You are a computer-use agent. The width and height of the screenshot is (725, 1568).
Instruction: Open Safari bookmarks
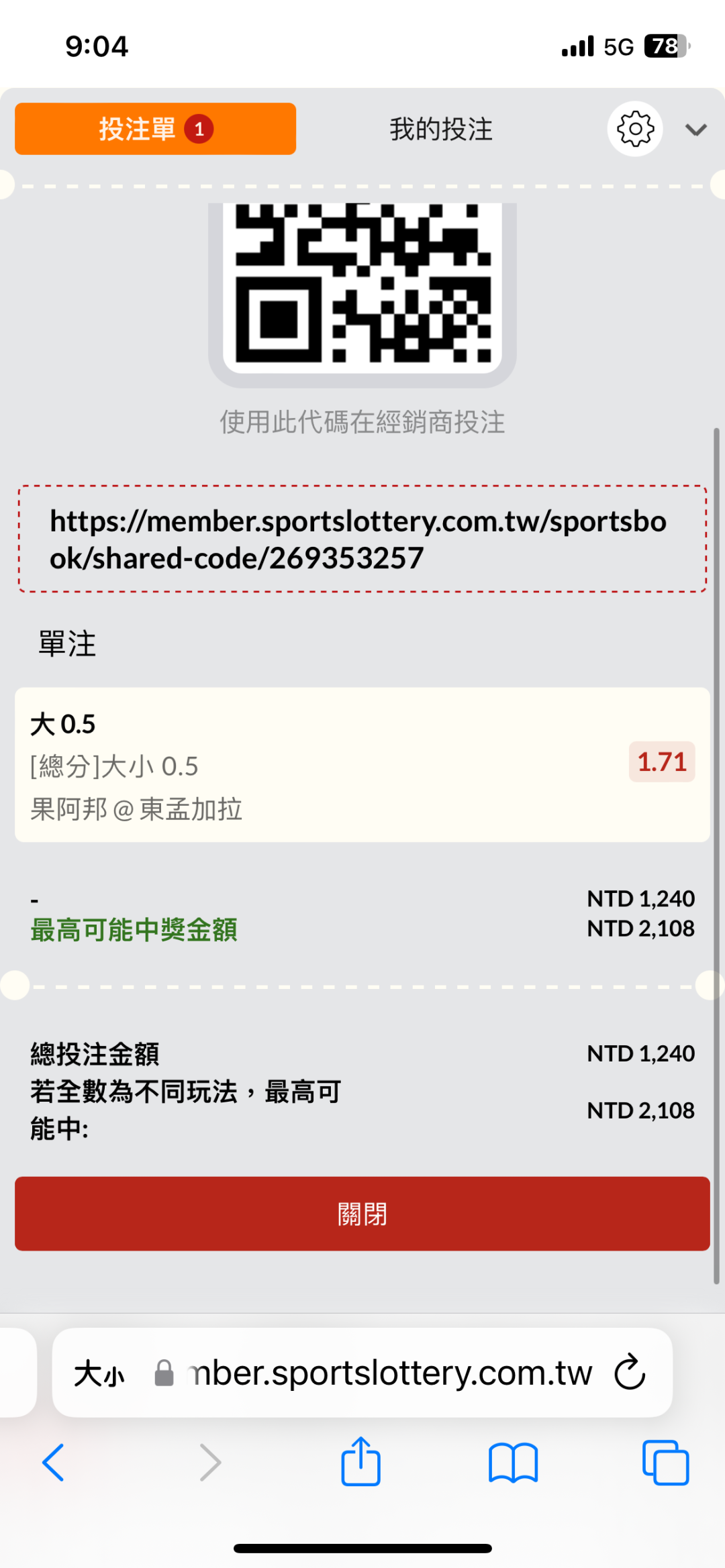coord(514,1463)
